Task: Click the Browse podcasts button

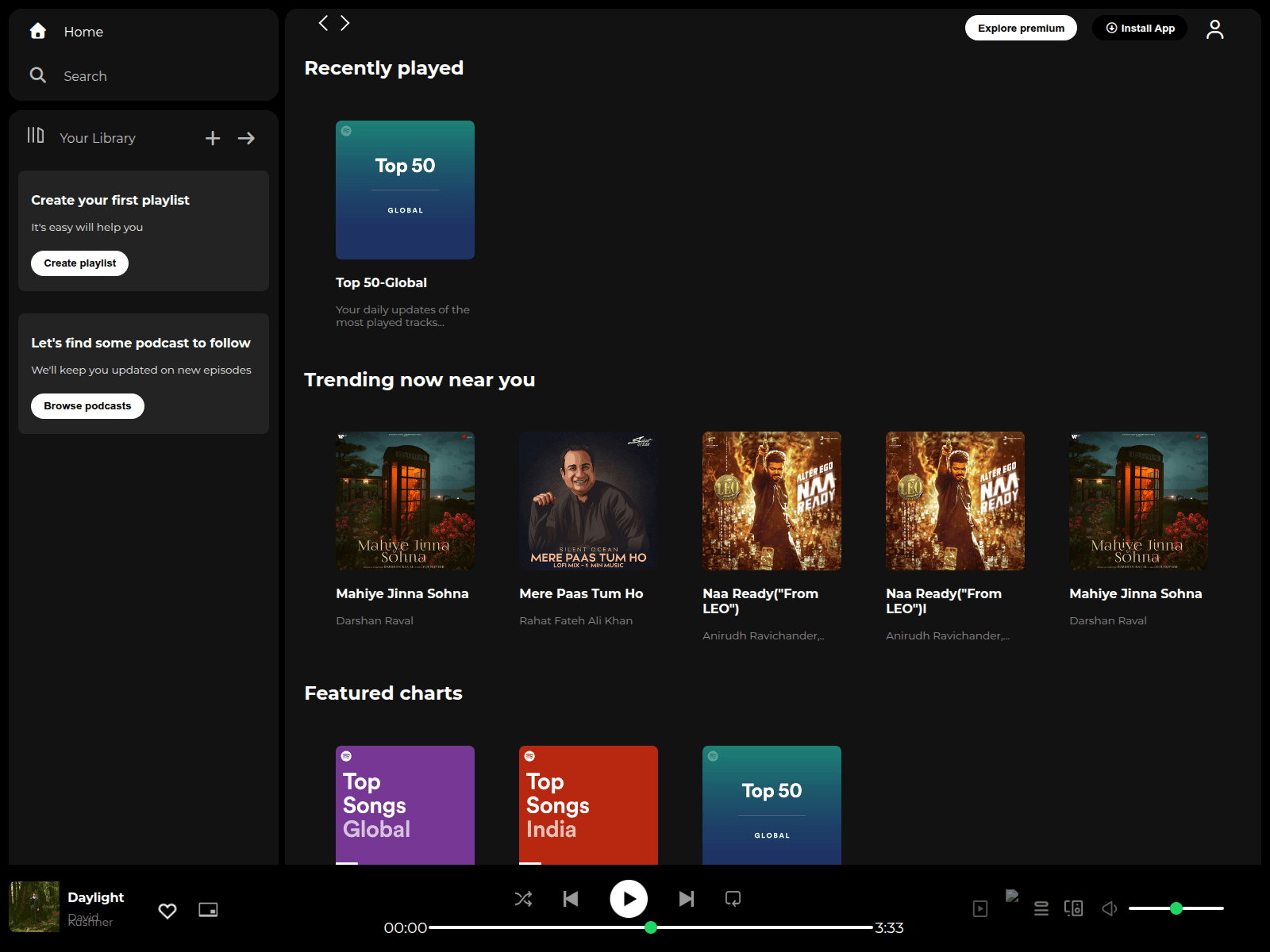Action: [87, 406]
